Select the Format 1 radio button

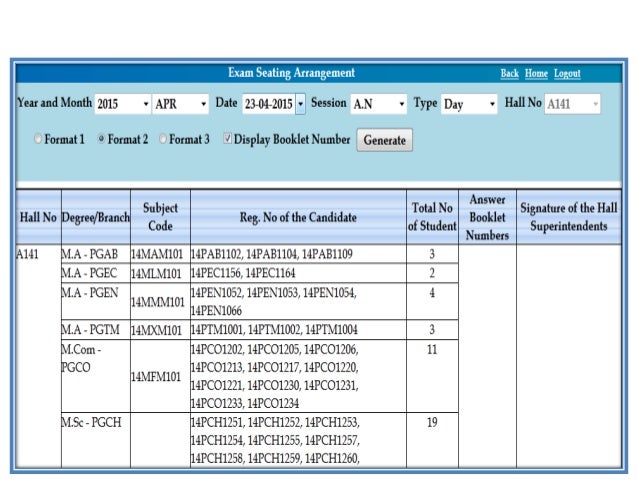[38, 139]
